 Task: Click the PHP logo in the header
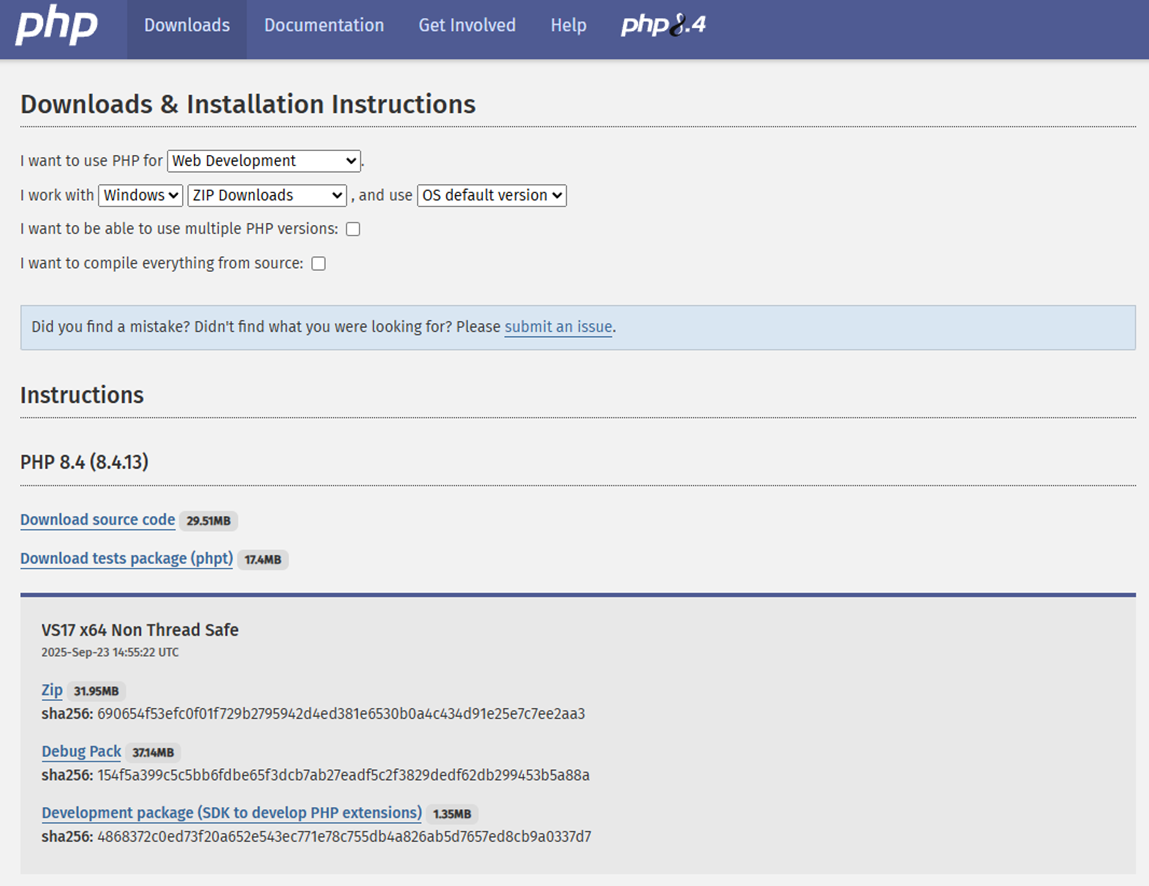tap(56, 26)
